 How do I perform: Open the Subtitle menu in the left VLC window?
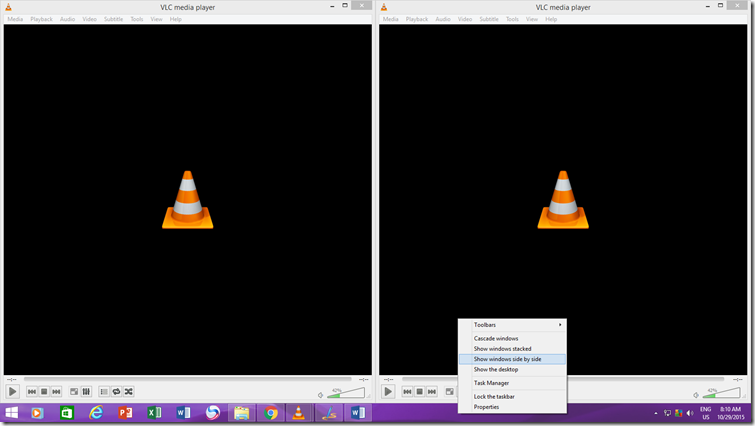click(x=114, y=19)
